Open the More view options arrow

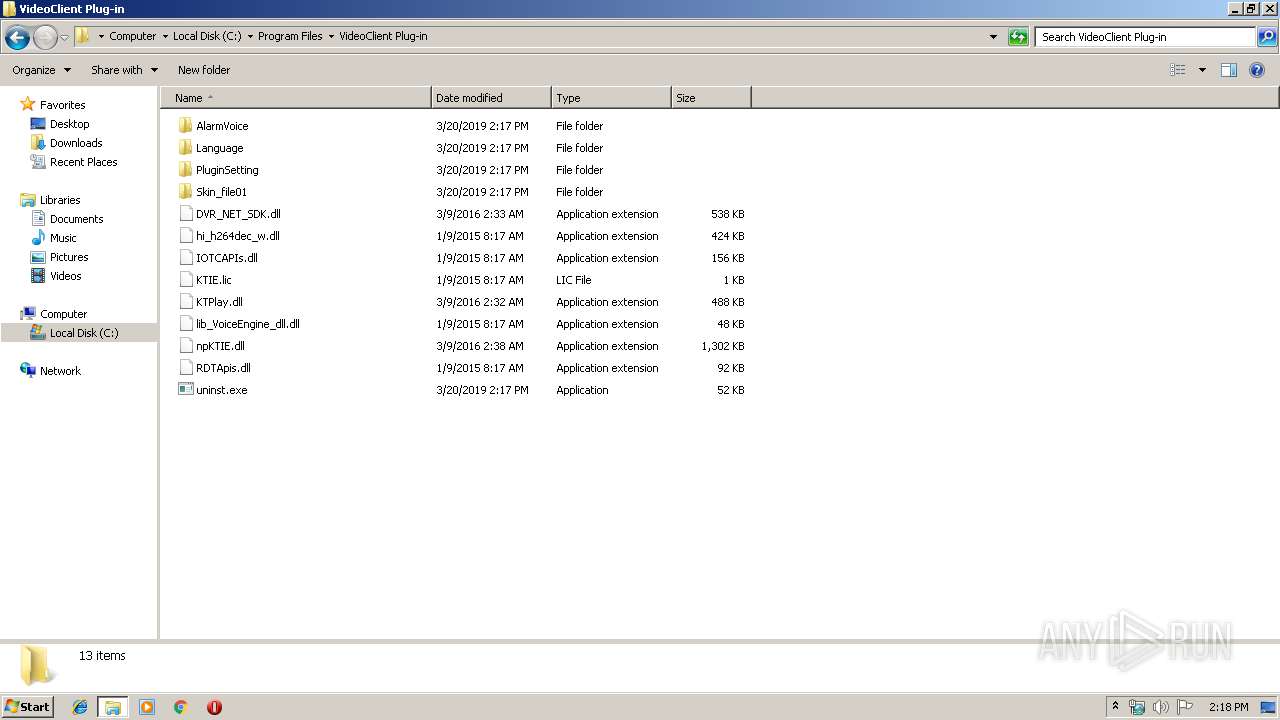click(x=1202, y=70)
